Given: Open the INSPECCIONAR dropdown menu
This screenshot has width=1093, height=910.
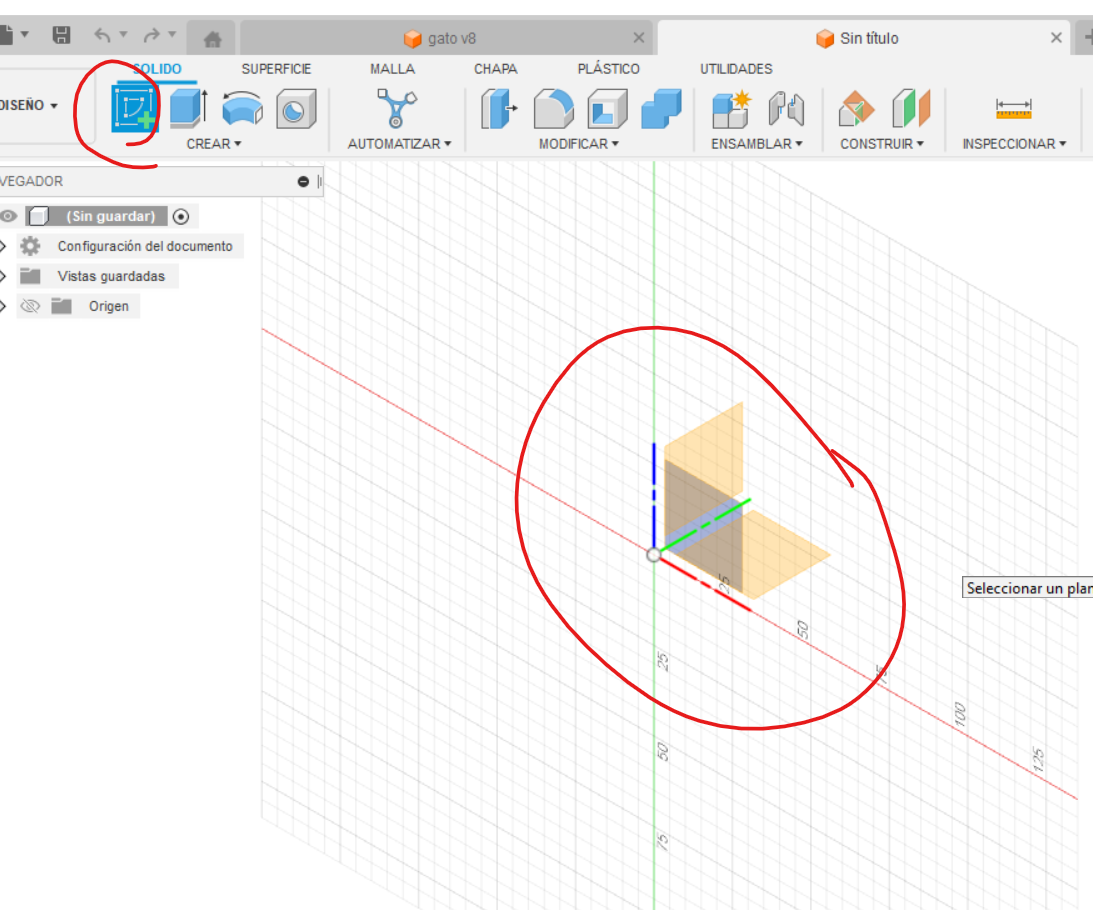Looking at the screenshot, I should [1014, 144].
